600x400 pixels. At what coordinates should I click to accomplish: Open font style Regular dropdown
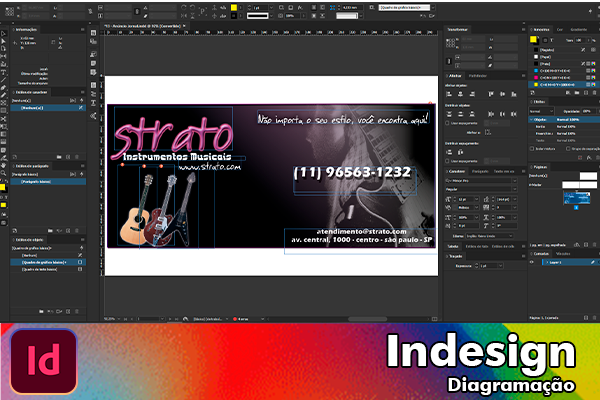click(x=514, y=189)
